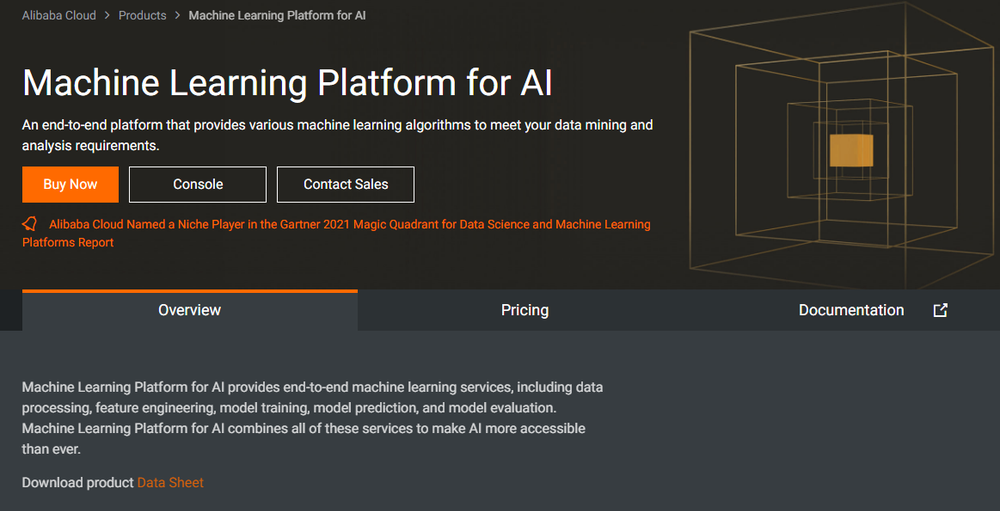Image resolution: width=1000 pixels, height=511 pixels.
Task: Click the megaphone announcement icon
Action: [30, 224]
